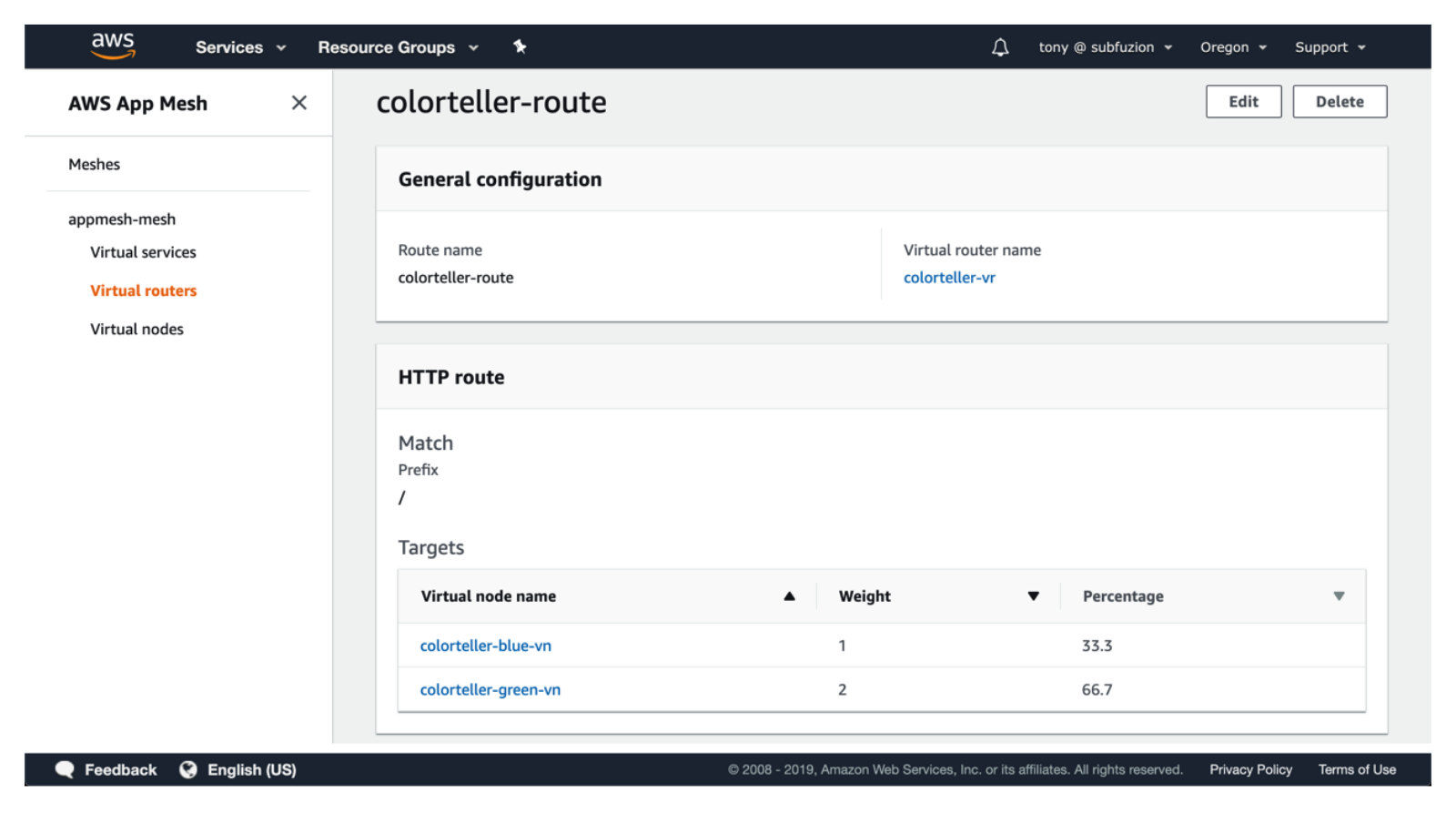Click the Feedback speech bubble icon
This screenshot has height=814, width=1456.
point(65,769)
